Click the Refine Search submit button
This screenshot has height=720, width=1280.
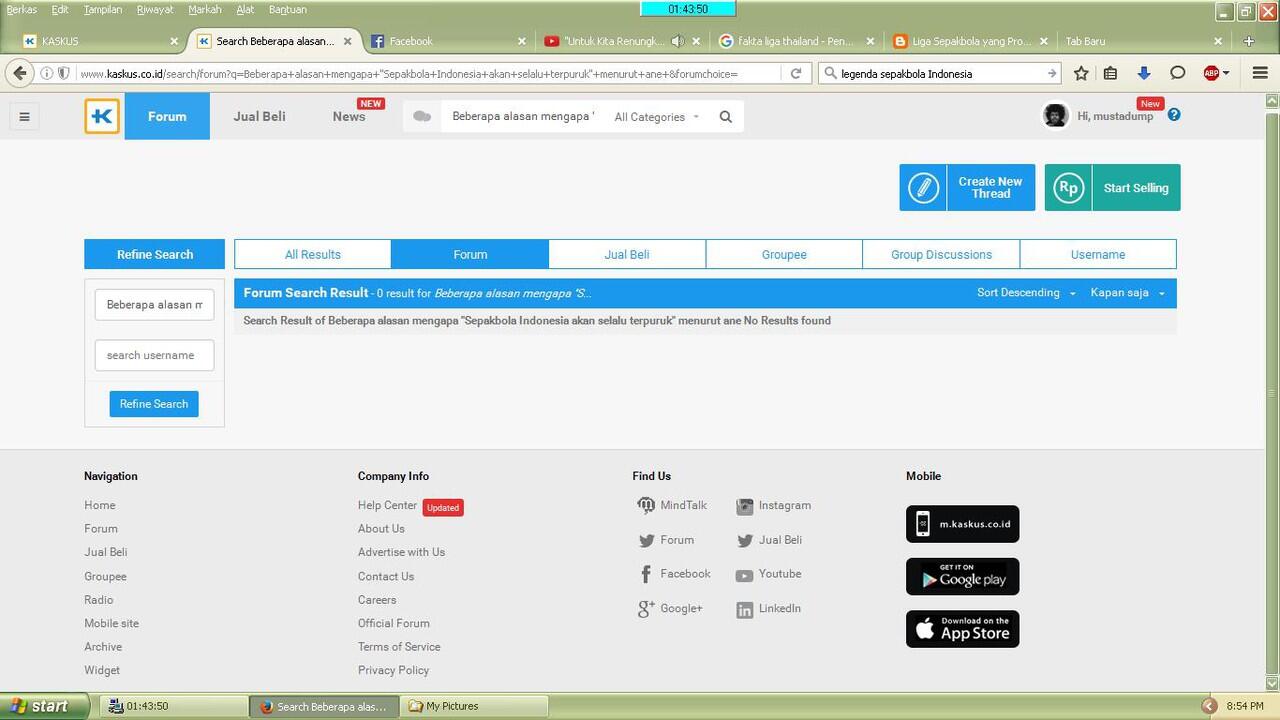[154, 404]
